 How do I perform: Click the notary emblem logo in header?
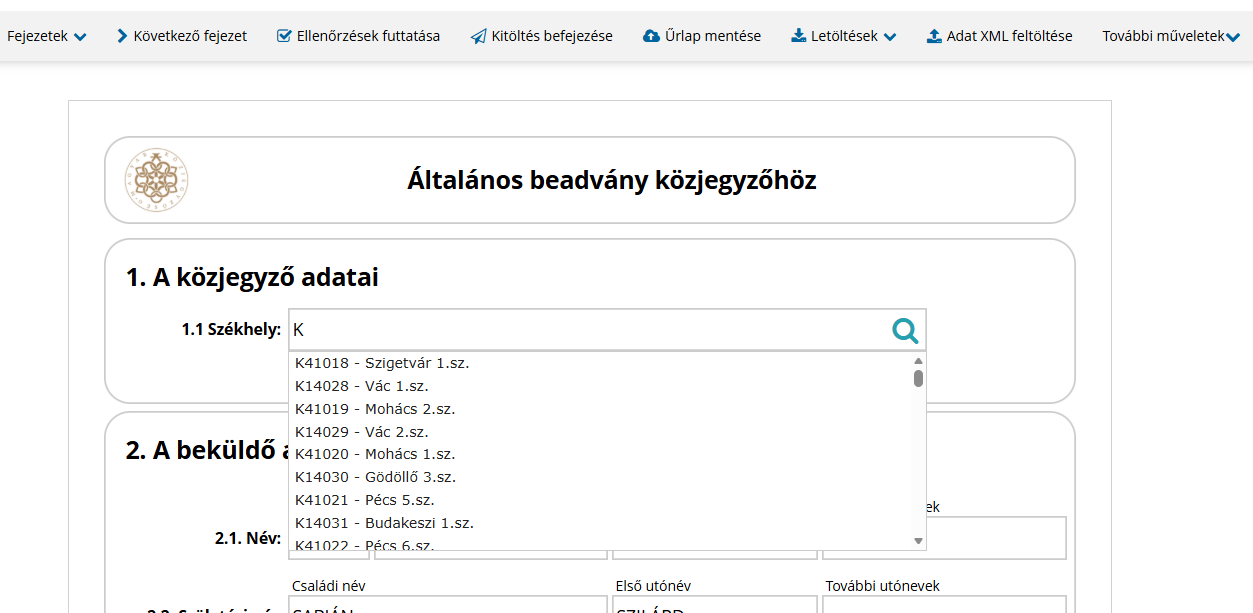point(157,180)
